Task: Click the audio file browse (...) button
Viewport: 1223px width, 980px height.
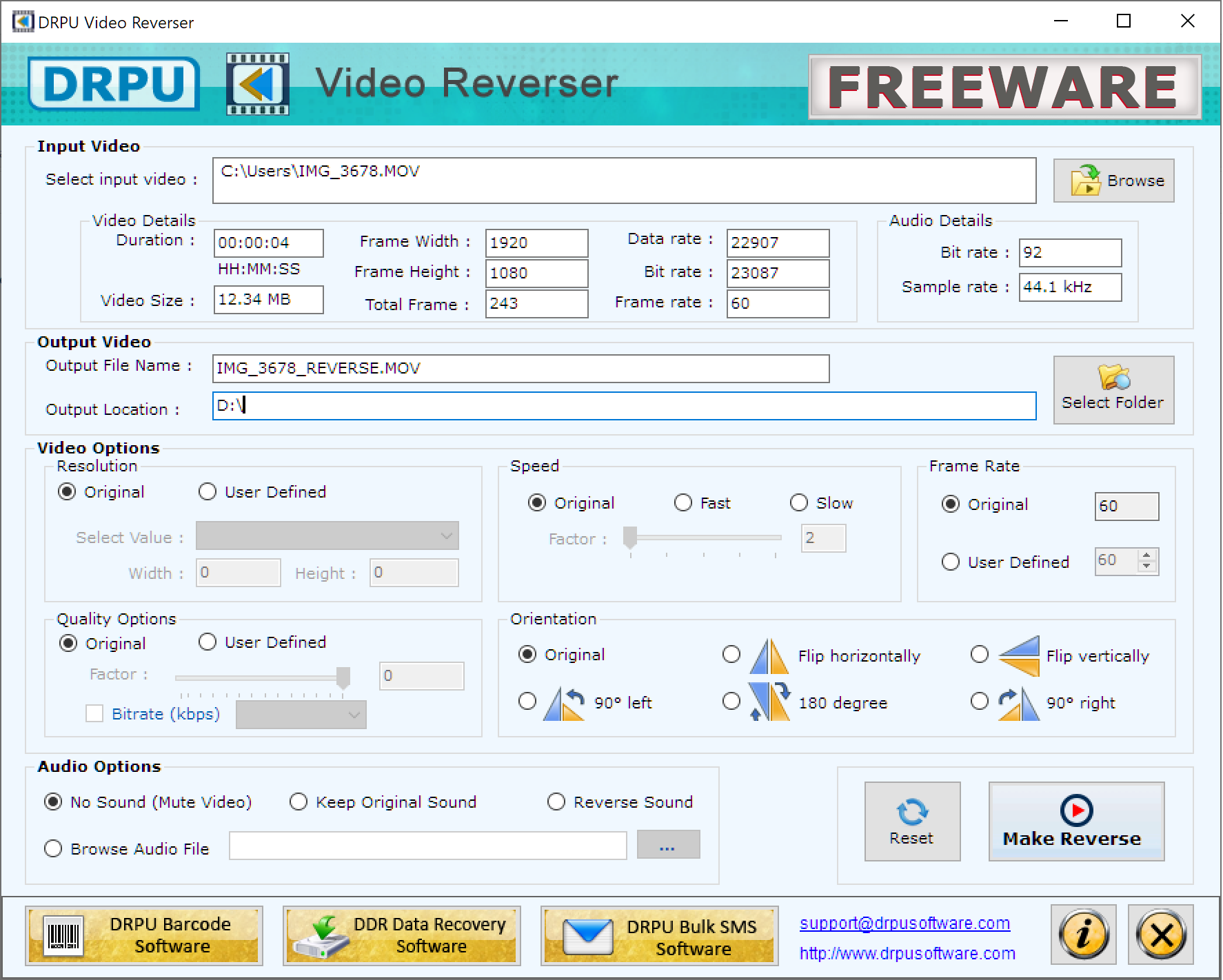Action: click(x=667, y=844)
